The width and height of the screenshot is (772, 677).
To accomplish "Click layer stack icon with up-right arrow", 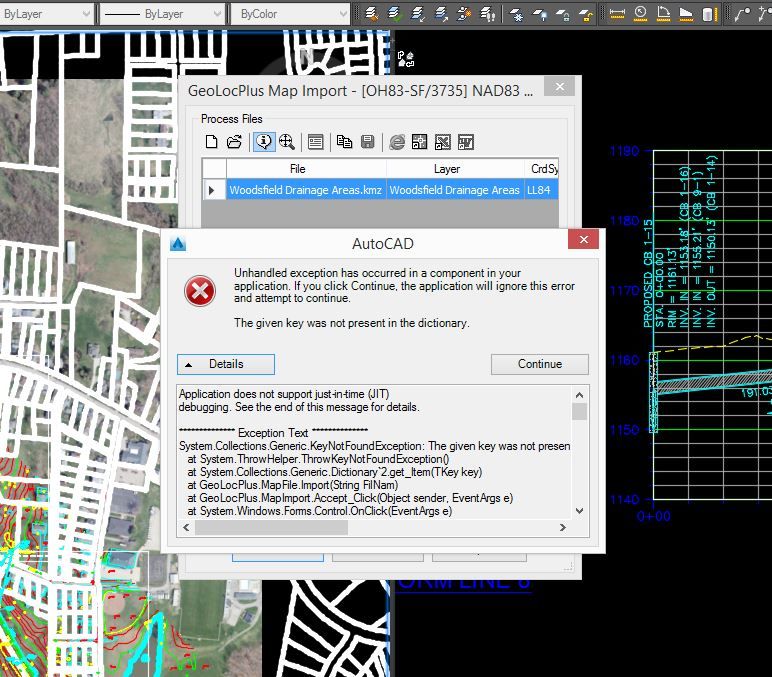I will [442, 14].
